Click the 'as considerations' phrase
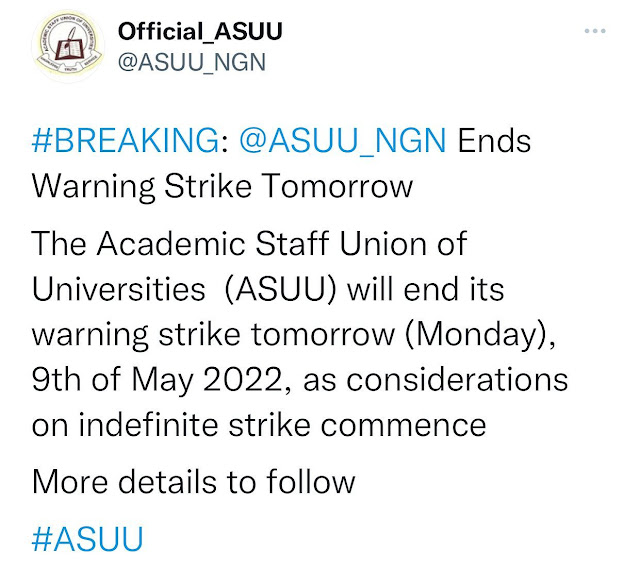 (436, 380)
